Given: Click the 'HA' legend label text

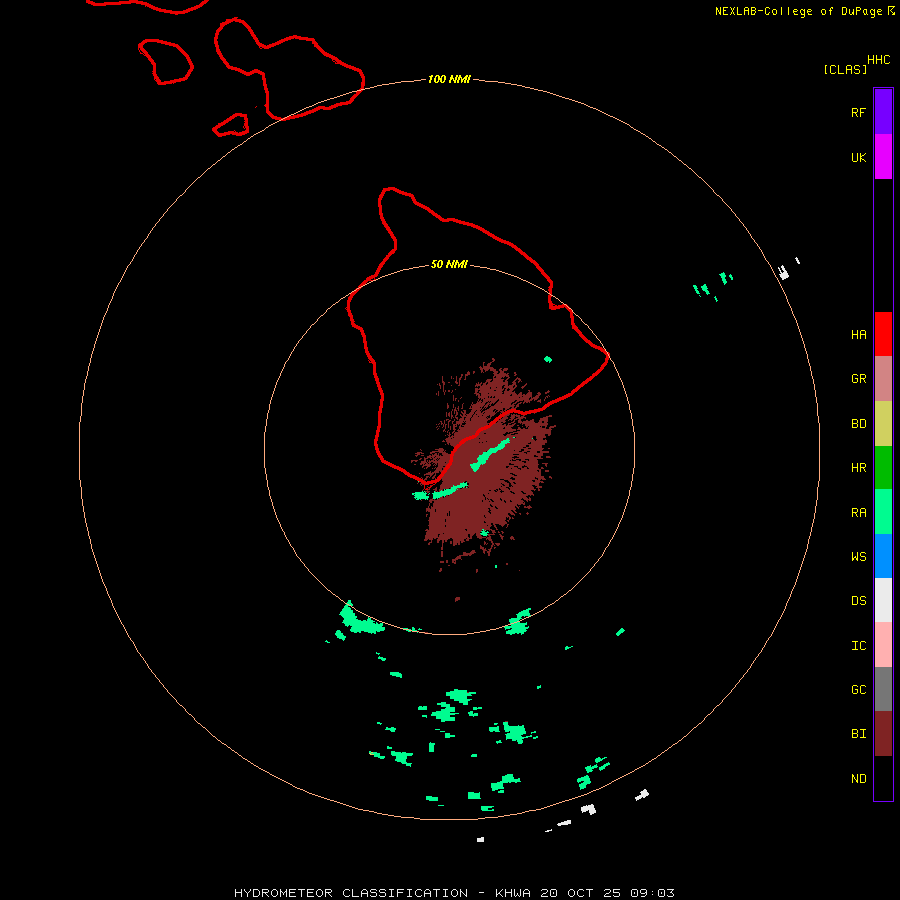Looking at the screenshot, I should click(x=858, y=335).
